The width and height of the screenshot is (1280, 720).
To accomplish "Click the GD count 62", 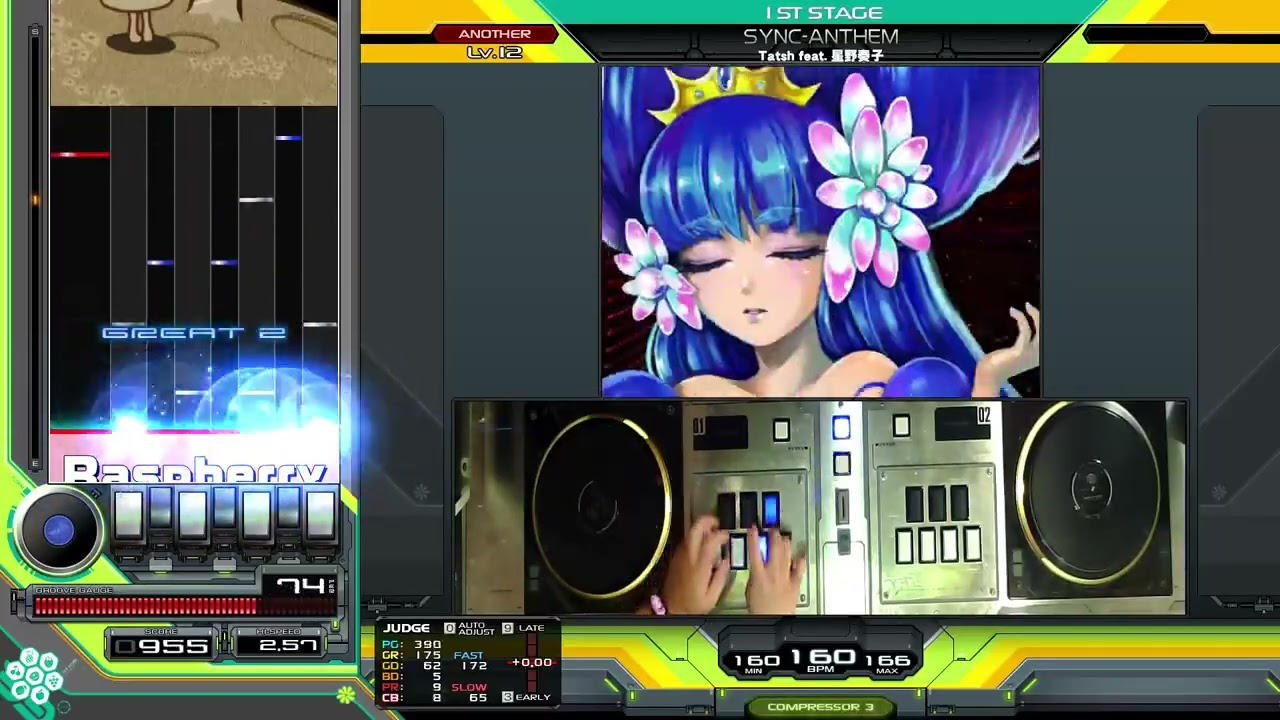I will 432,666.
